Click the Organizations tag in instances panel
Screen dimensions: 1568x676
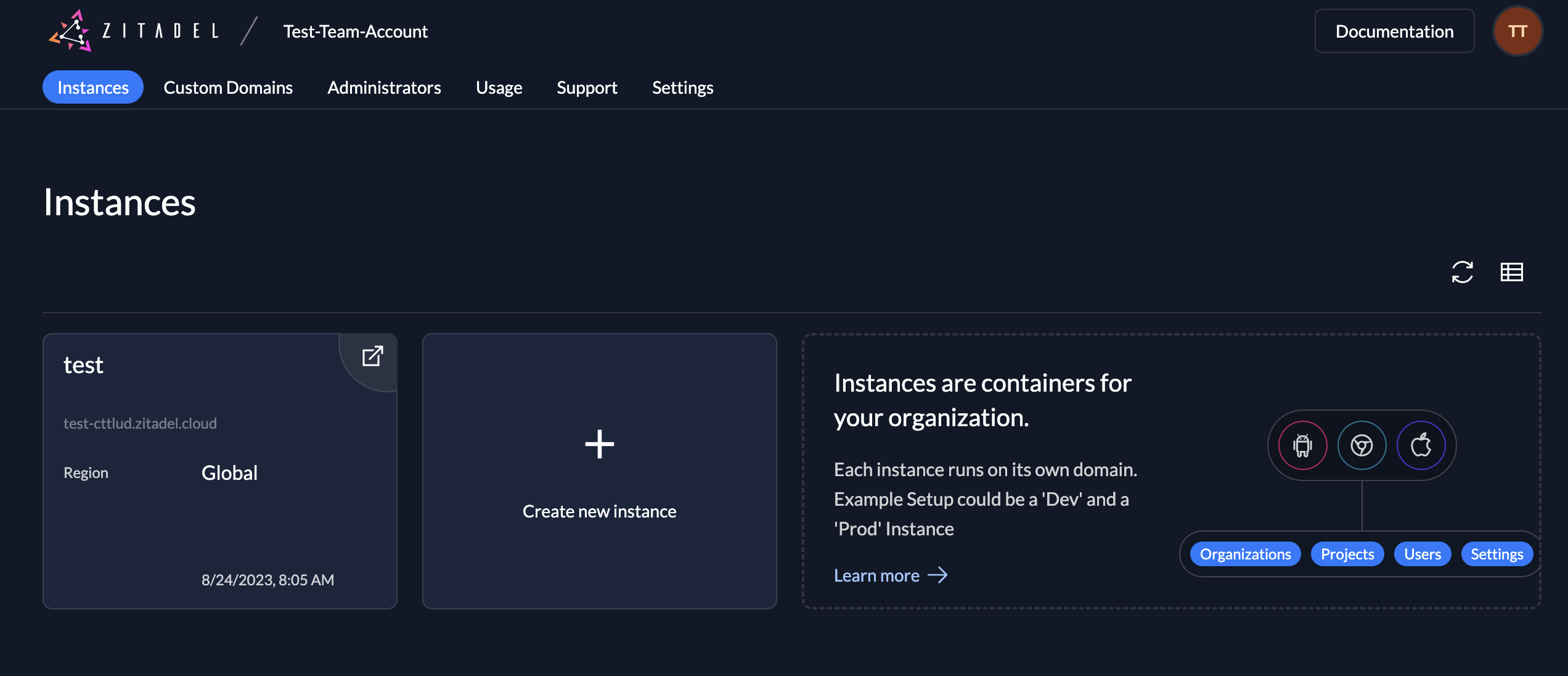point(1246,554)
